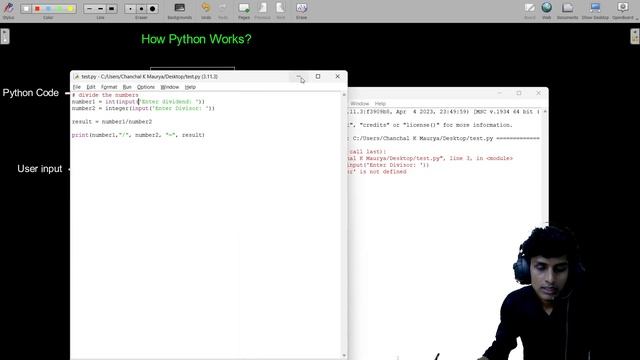Screen dimensions: 640x360
Task: Click the 'Desktop/test.py' restart line in the Shell
Action: 445,138
